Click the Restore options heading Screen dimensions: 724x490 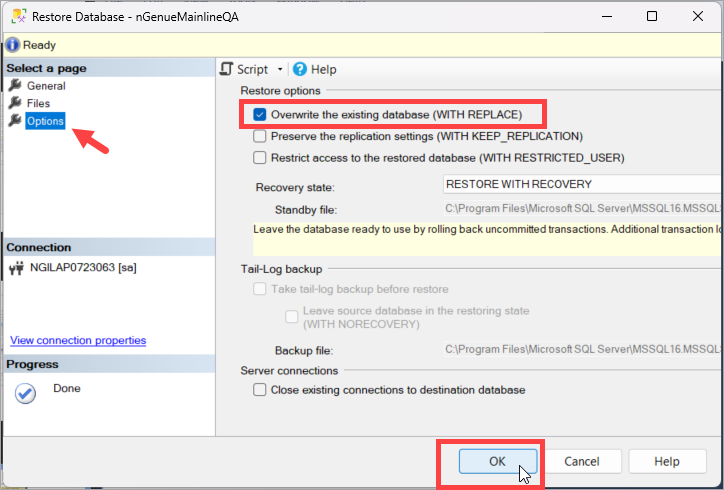pyautogui.click(x=280, y=91)
